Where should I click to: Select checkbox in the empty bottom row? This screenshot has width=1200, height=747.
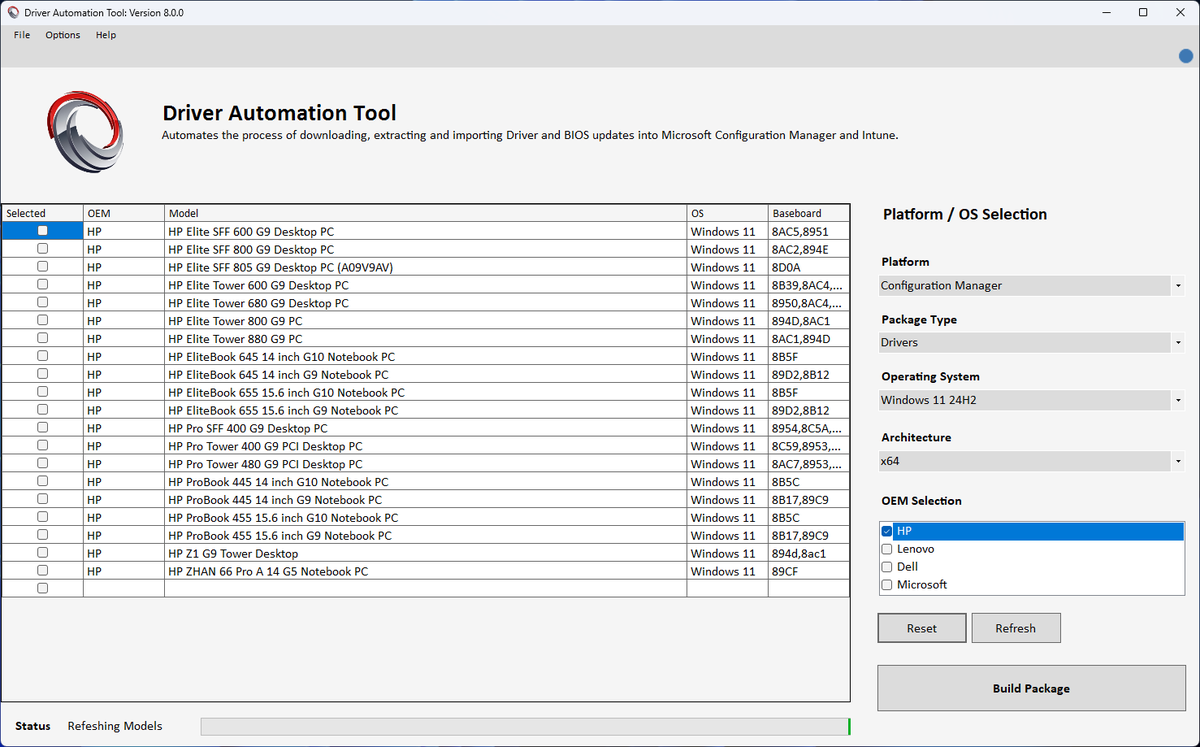pos(42,589)
